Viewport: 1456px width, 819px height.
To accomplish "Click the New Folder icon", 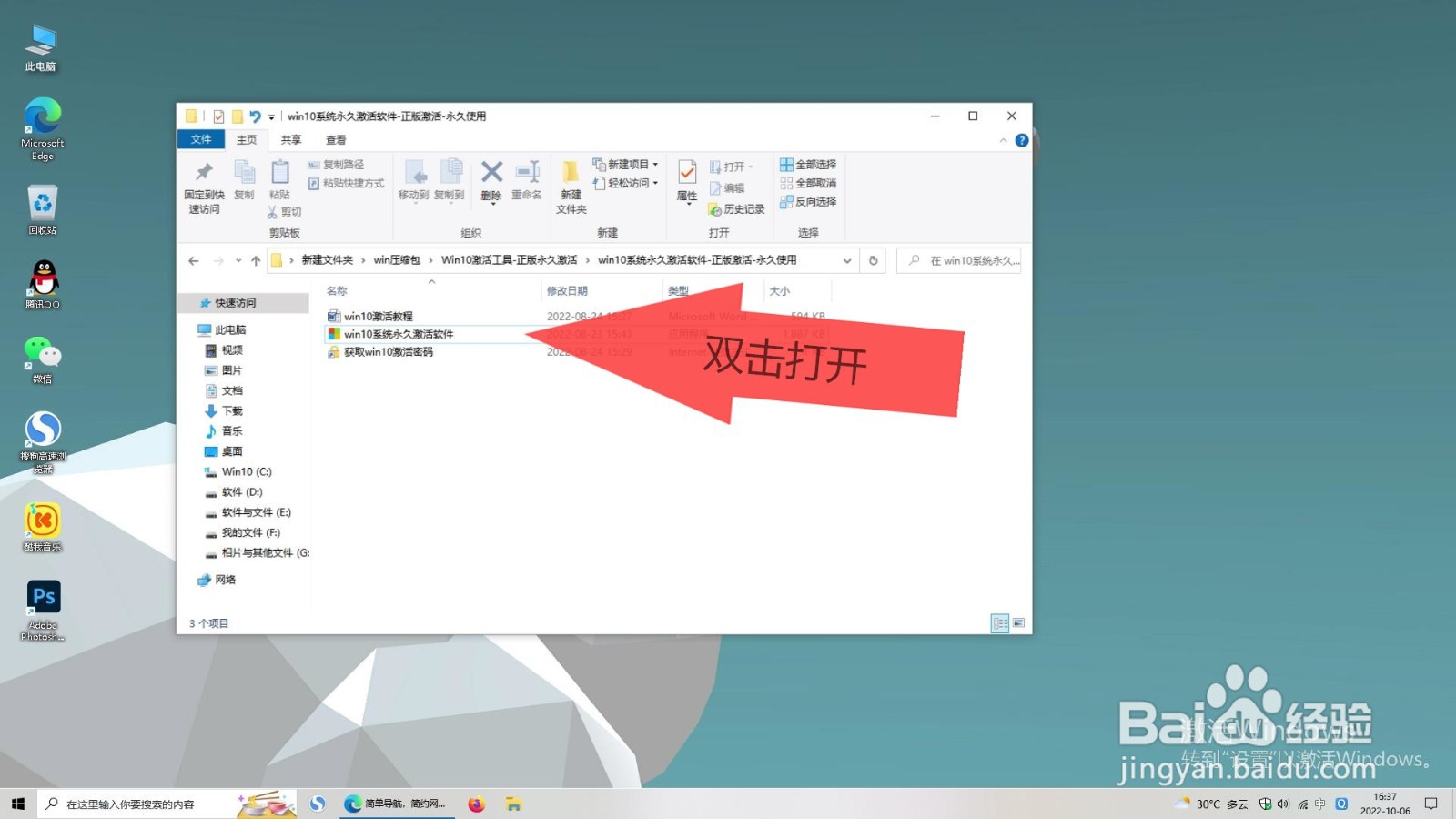I will (571, 172).
